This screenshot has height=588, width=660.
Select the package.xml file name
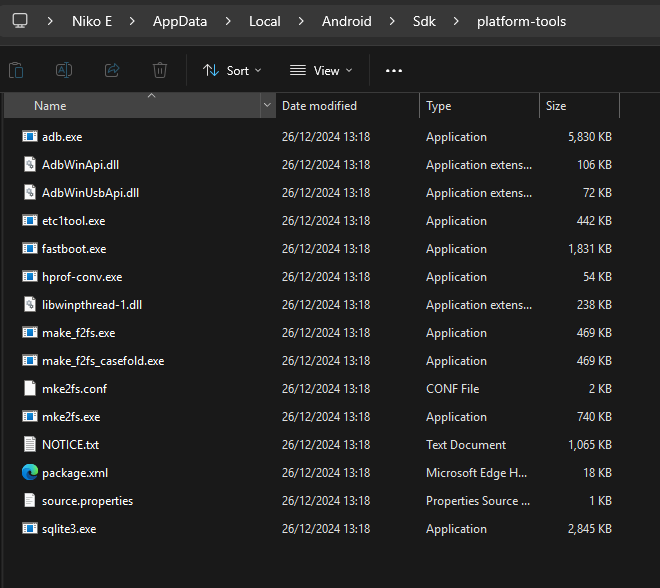coord(75,473)
